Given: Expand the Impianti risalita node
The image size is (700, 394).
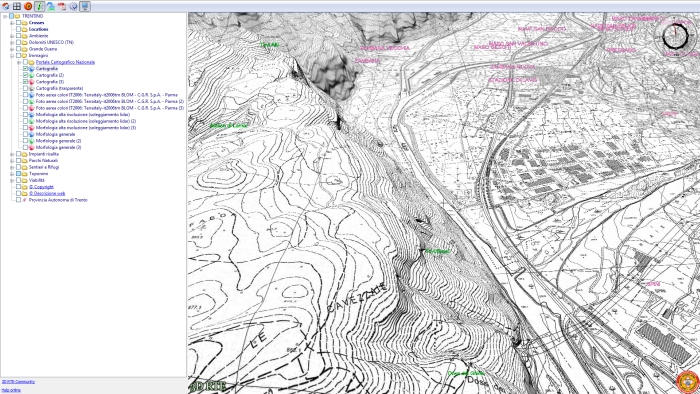Looking at the screenshot, I should pos(12,154).
